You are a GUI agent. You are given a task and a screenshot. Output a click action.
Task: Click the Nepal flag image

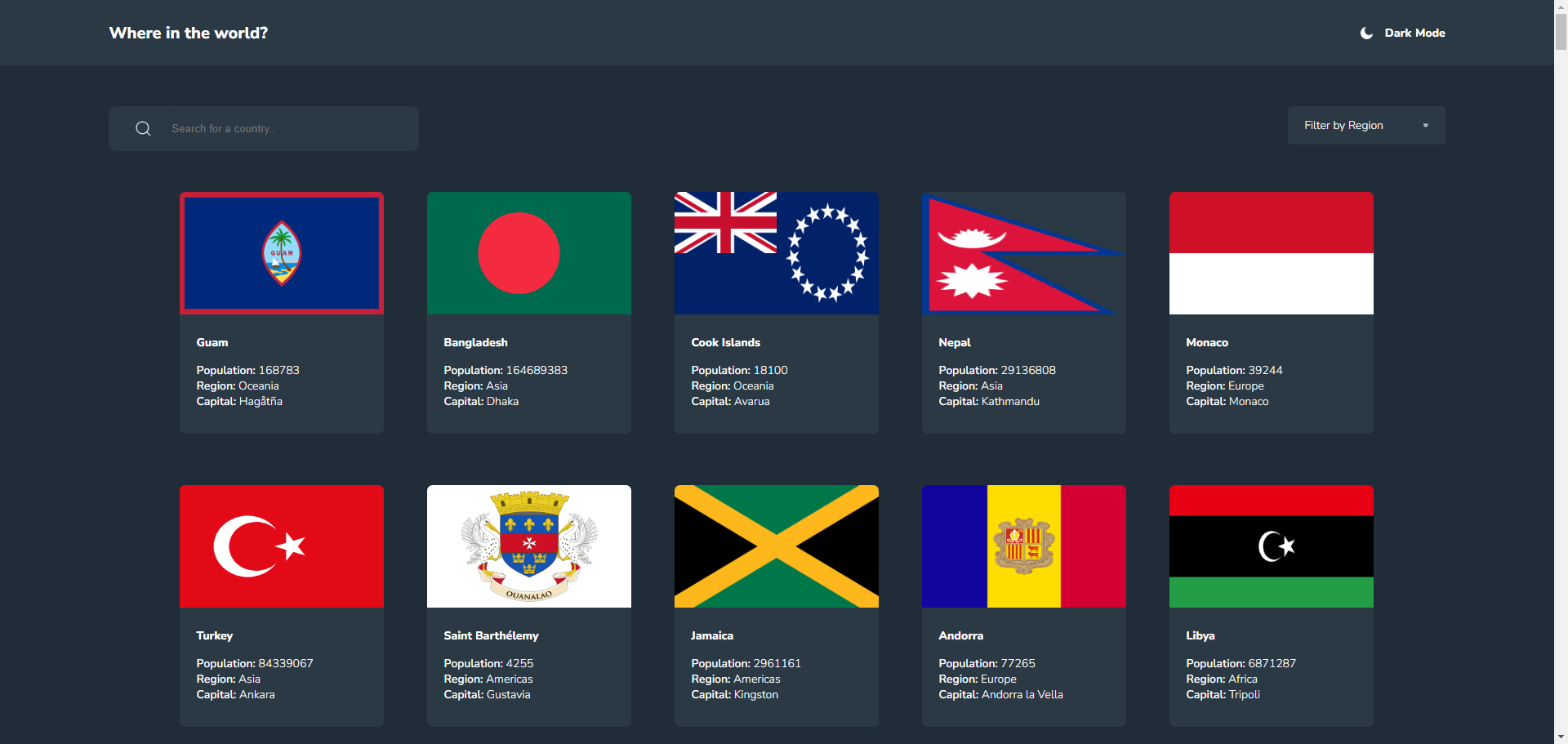click(x=1023, y=253)
